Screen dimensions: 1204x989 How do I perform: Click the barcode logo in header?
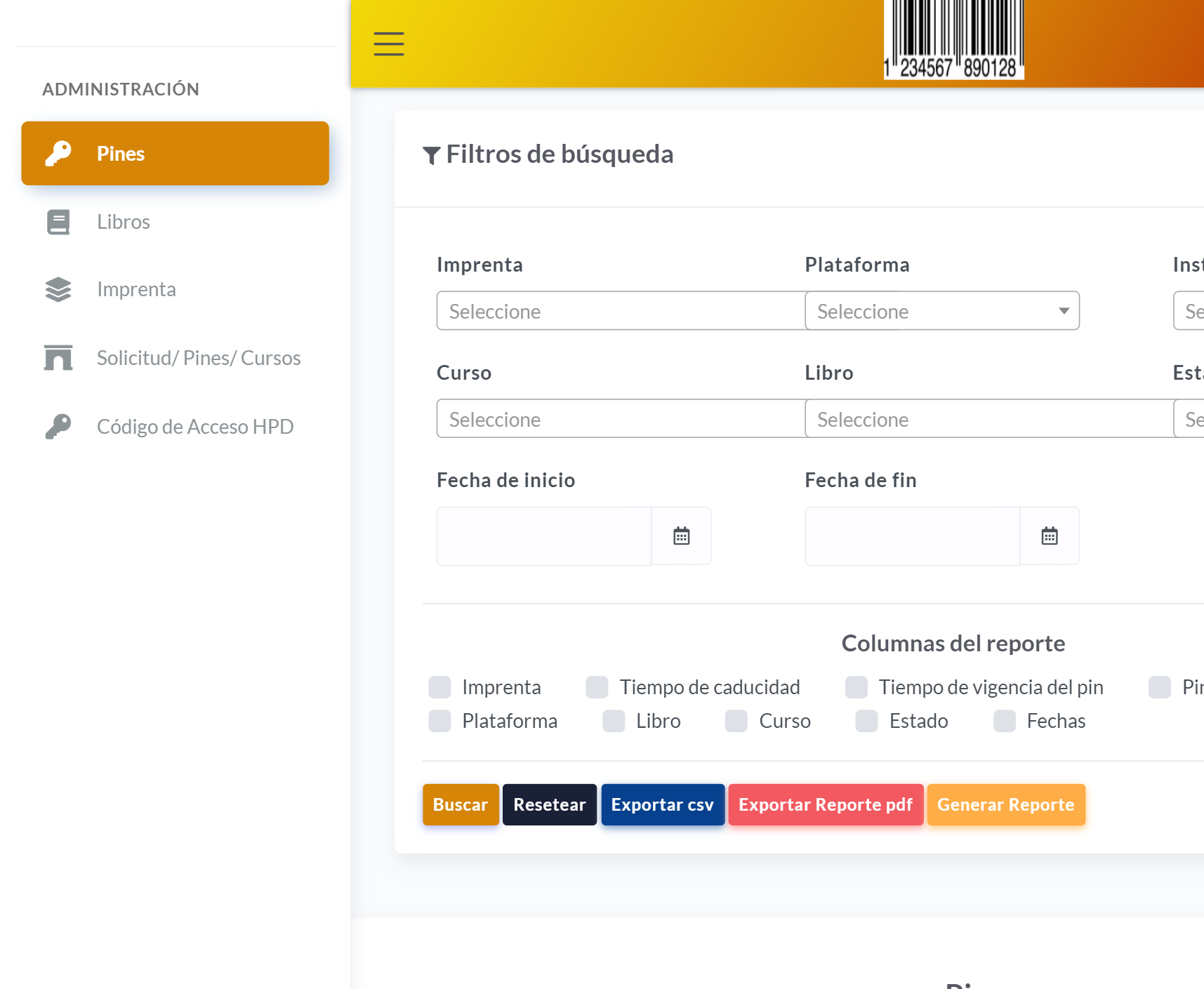click(953, 39)
